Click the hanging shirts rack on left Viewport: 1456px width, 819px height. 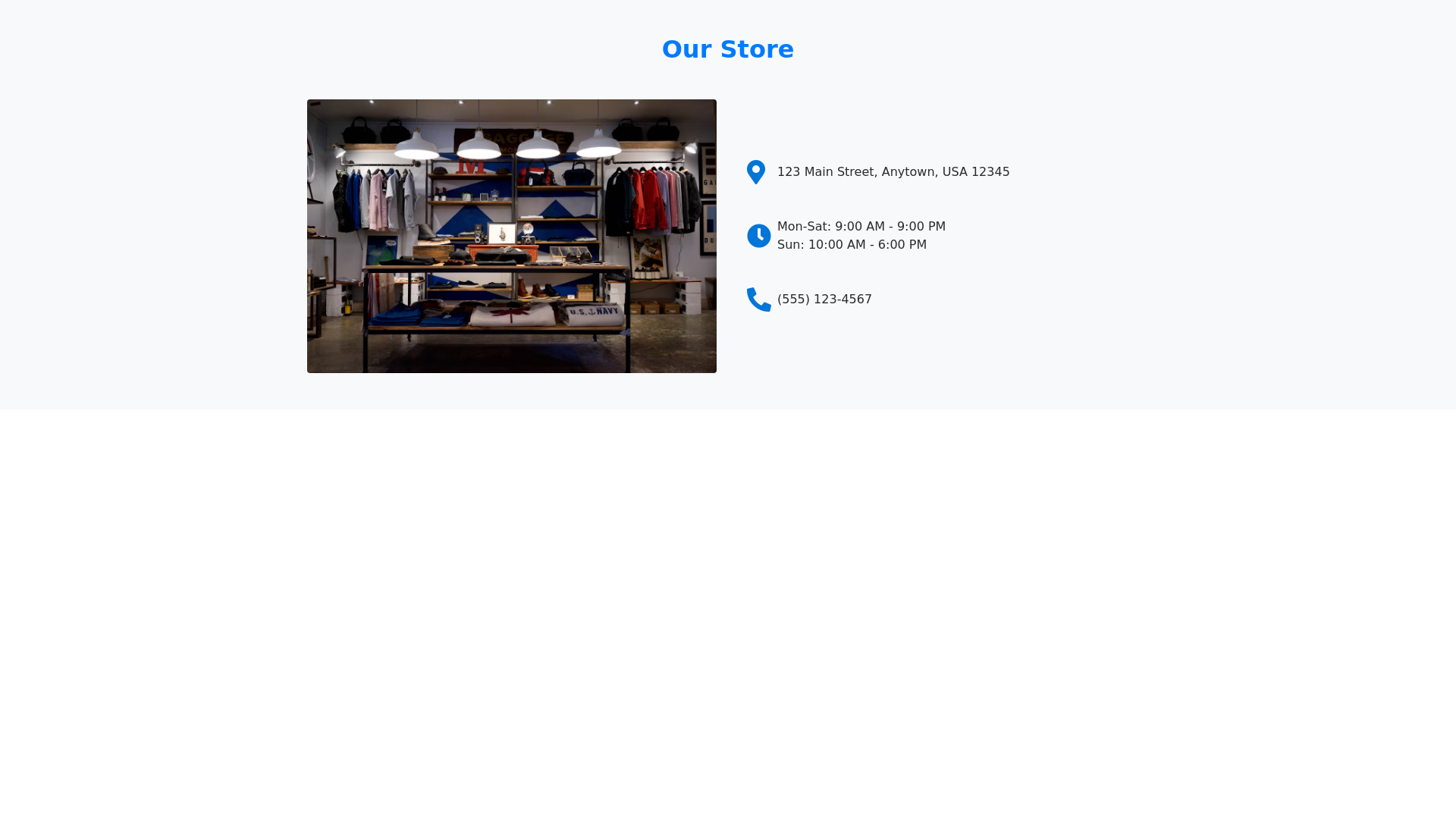tap(375, 199)
